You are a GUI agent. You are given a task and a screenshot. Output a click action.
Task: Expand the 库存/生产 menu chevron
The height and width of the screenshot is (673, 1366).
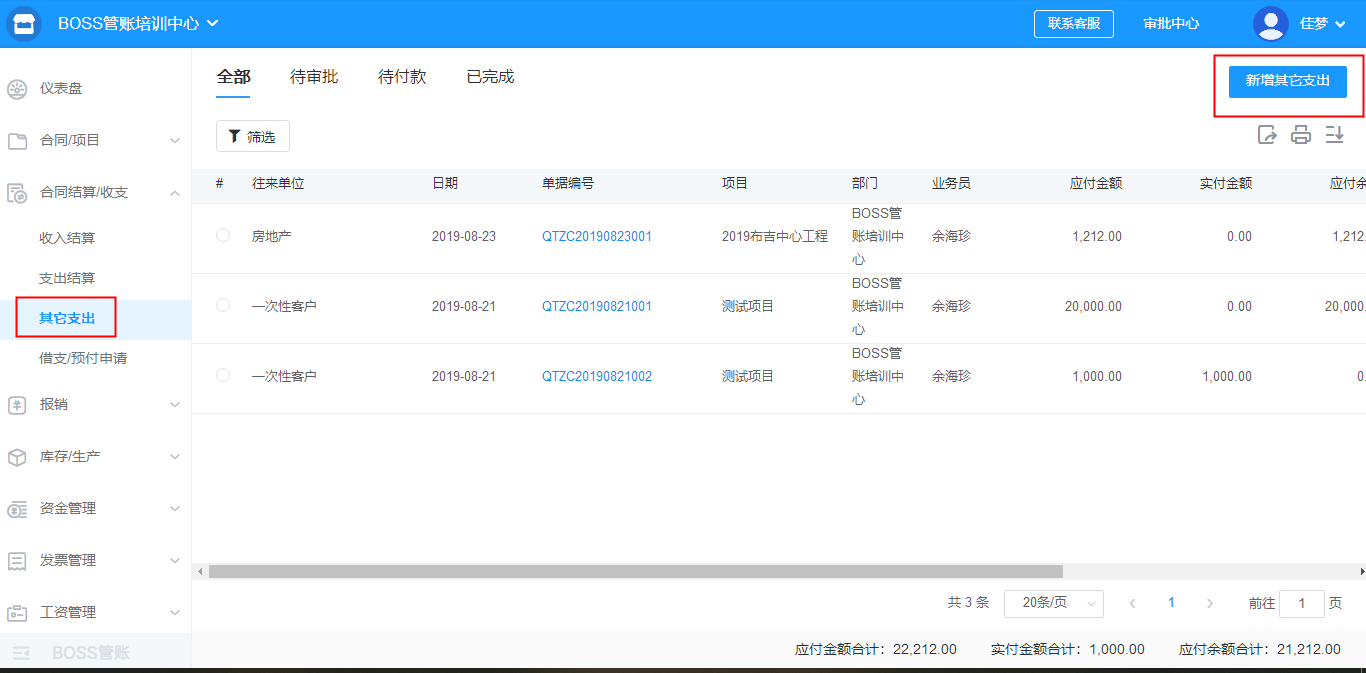[175, 457]
